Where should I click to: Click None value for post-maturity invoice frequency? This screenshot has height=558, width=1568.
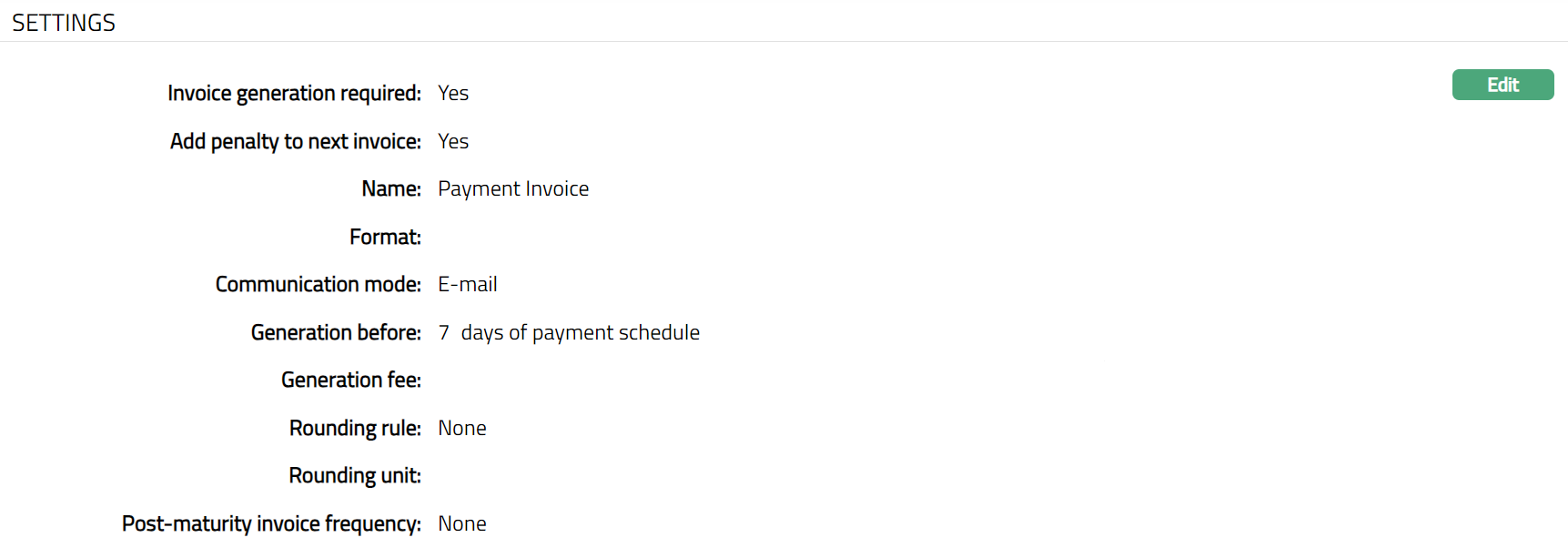pyautogui.click(x=462, y=523)
